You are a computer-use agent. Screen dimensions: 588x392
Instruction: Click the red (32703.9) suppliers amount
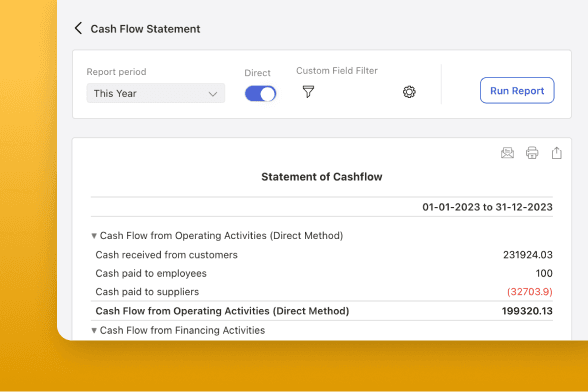coord(530,292)
